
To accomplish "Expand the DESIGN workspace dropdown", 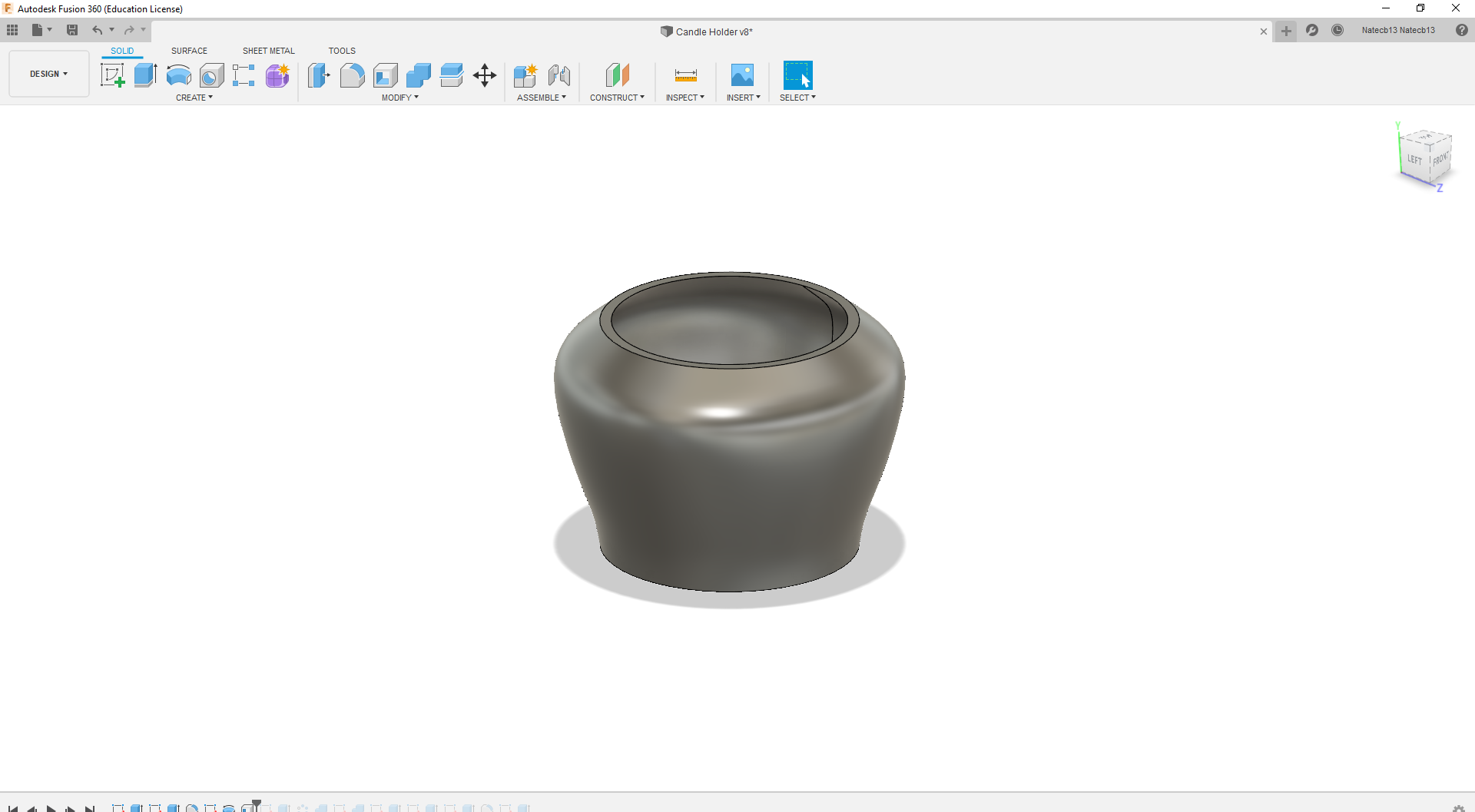I will point(49,74).
